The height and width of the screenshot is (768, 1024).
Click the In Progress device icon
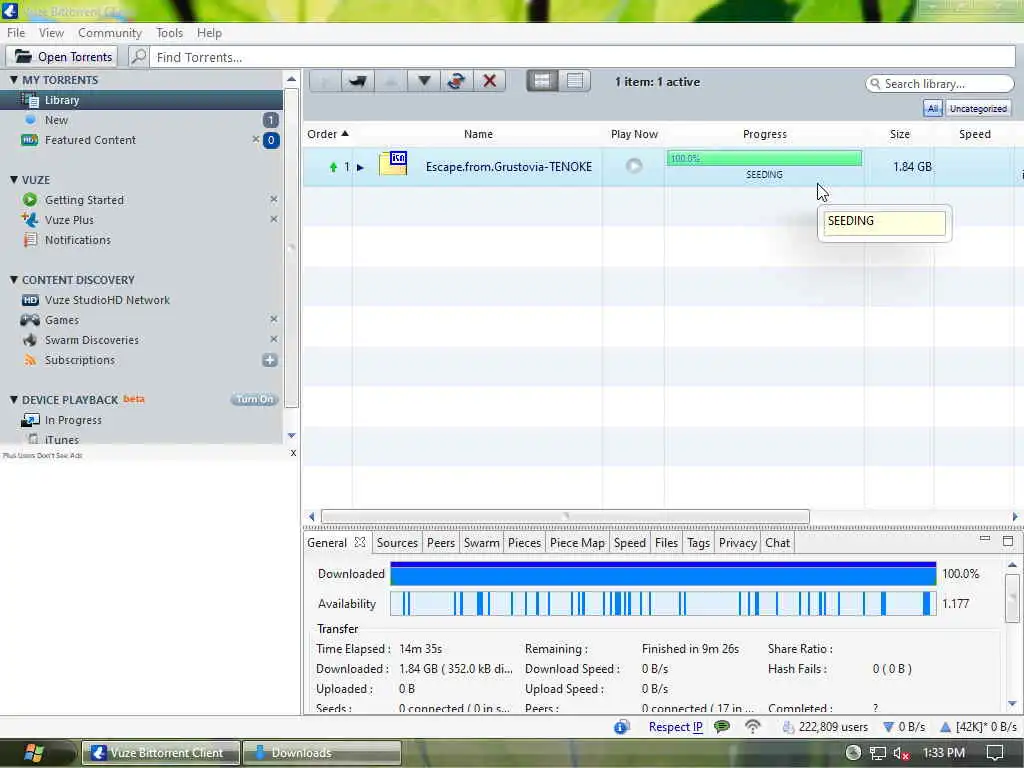tap(30, 420)
